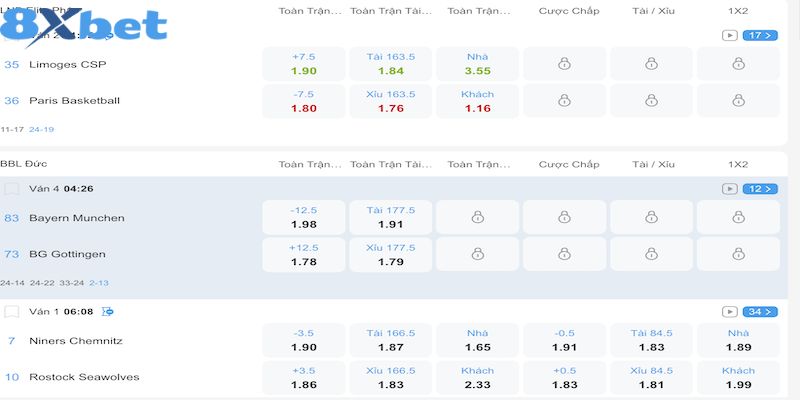
Task: Select Khách odds 1.16 for Paris Basketball
Action: coord(478,101)
